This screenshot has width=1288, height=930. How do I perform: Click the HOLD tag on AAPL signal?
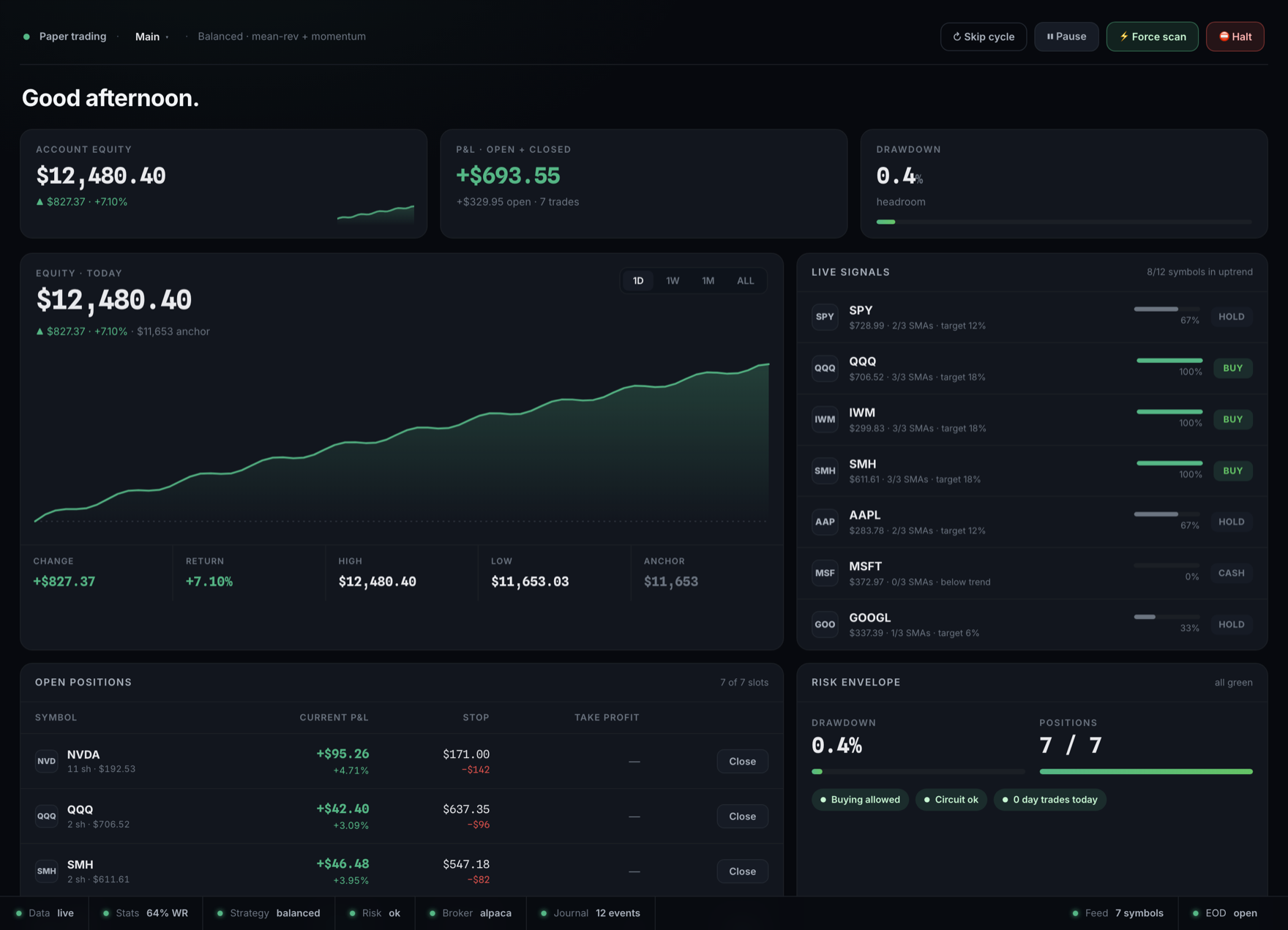1231,522
